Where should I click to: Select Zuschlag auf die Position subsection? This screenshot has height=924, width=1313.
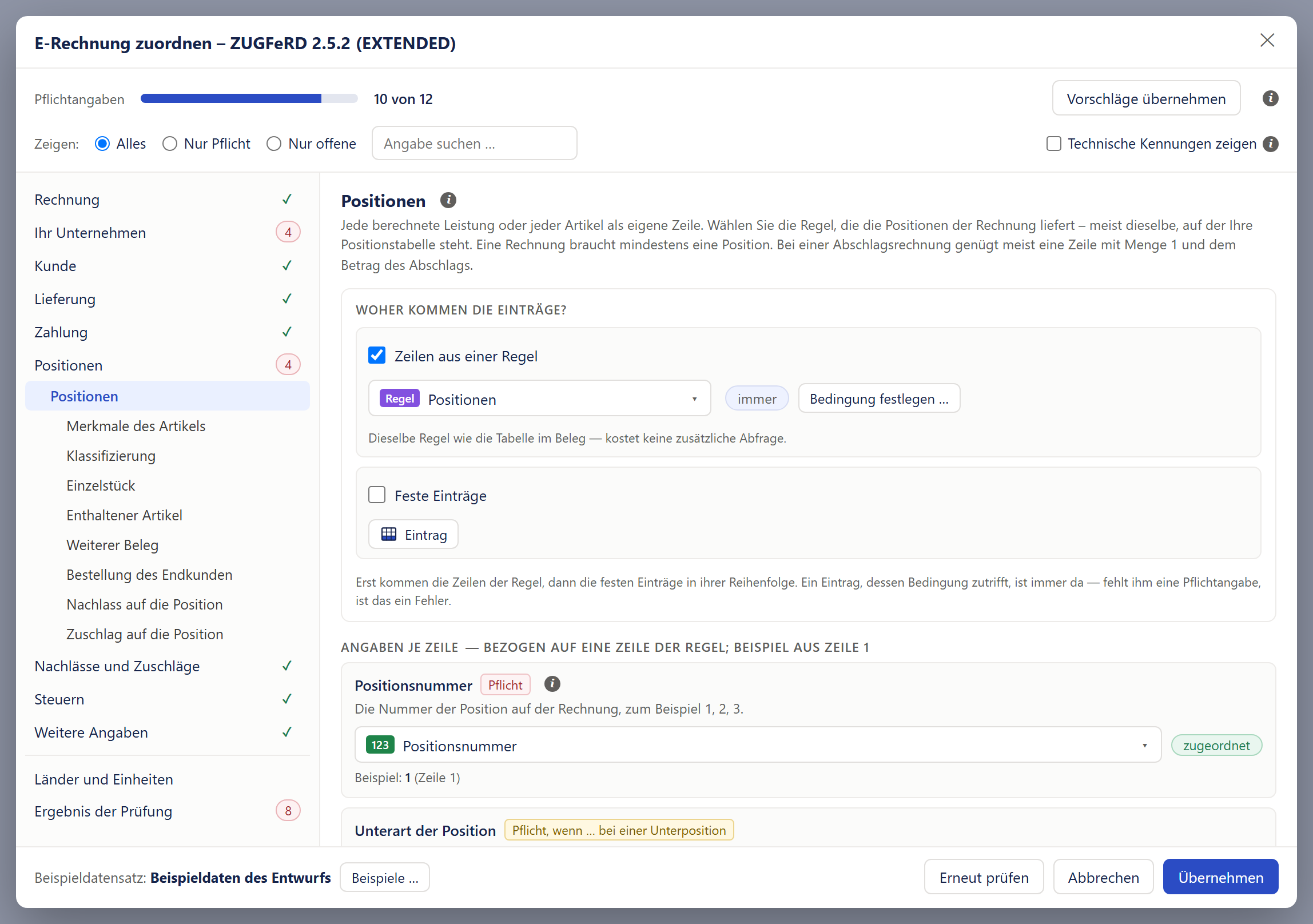point(167,634)
